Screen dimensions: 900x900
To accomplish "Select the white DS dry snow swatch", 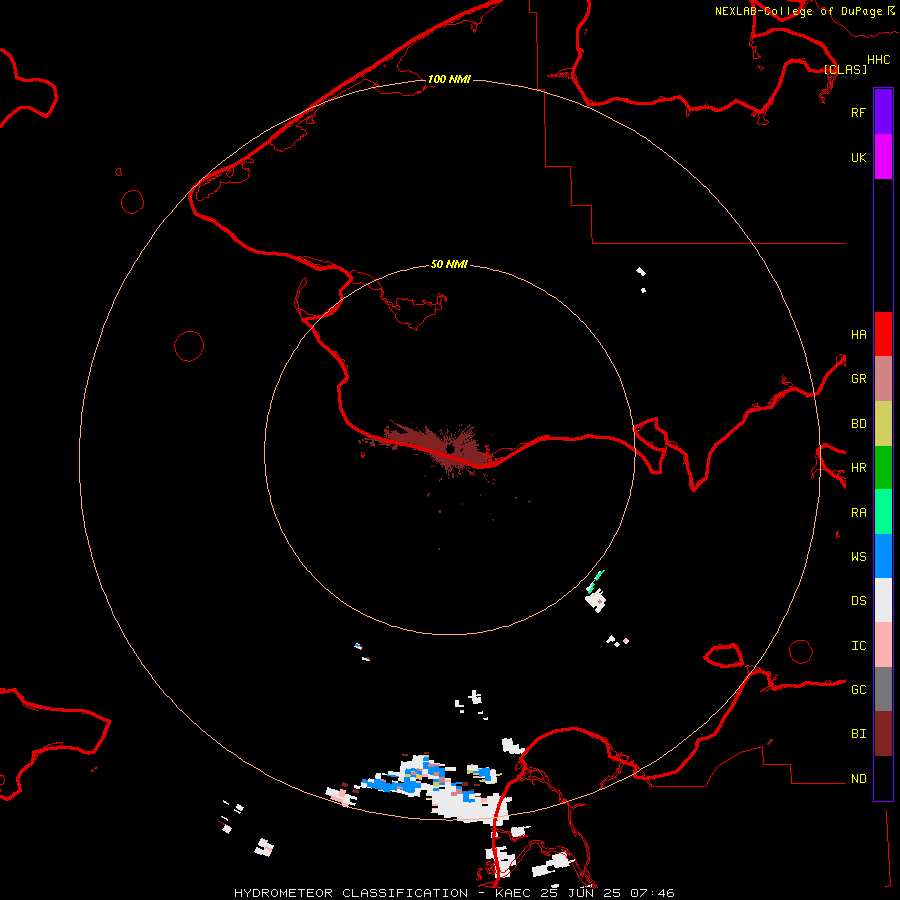I will pyautogui.click(x=883, y=600).
